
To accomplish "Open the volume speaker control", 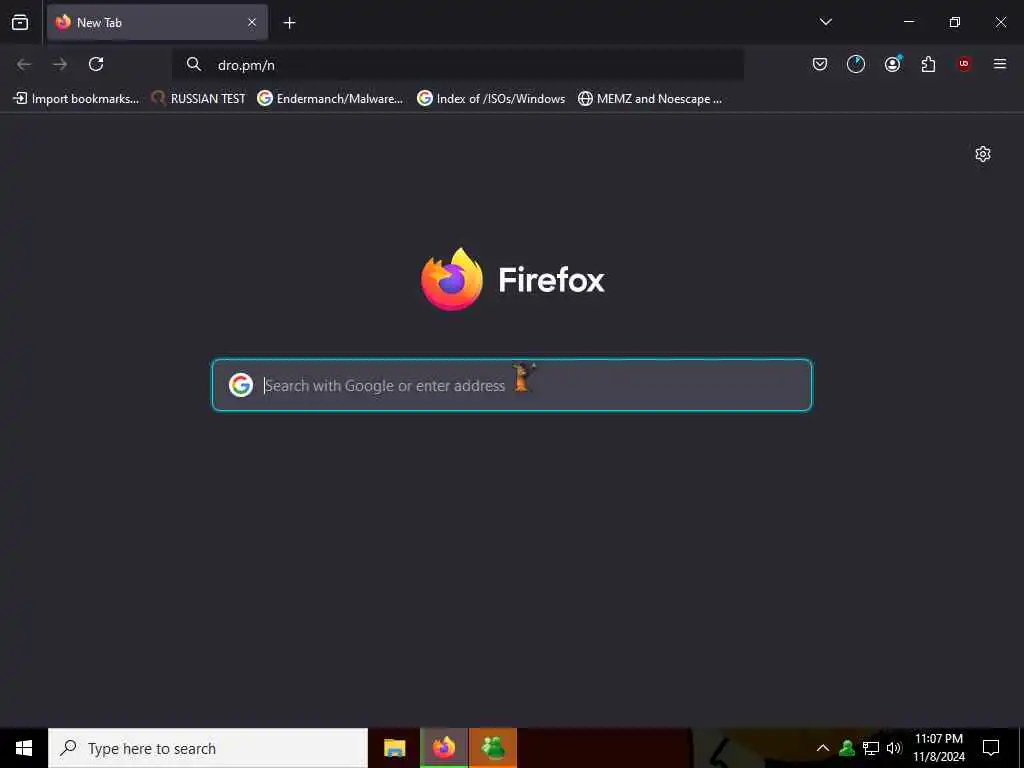I will point(893,748).
